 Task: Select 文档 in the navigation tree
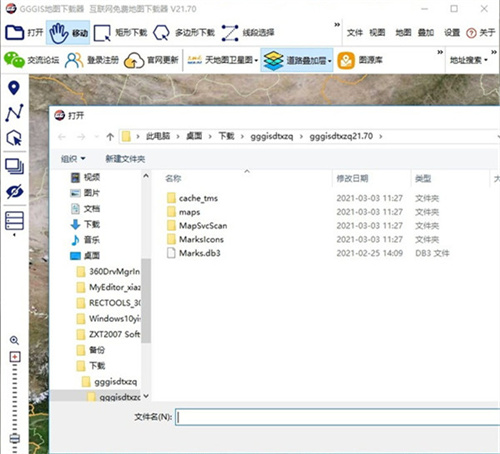pos(85,209)
